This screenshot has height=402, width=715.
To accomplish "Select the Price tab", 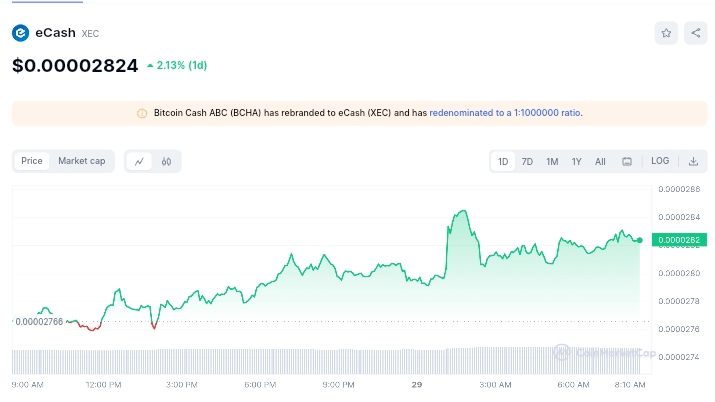I will click(x=31, y=161).
